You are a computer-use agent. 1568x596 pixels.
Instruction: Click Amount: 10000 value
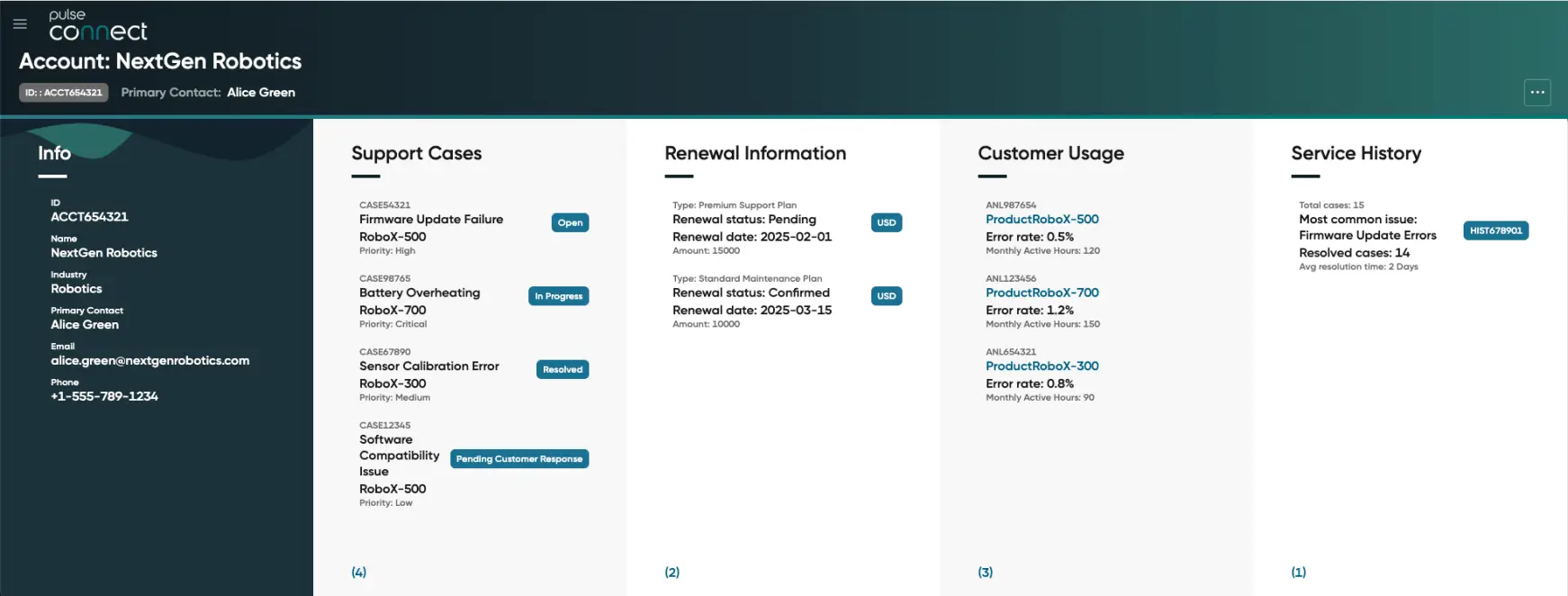[706, 324]
